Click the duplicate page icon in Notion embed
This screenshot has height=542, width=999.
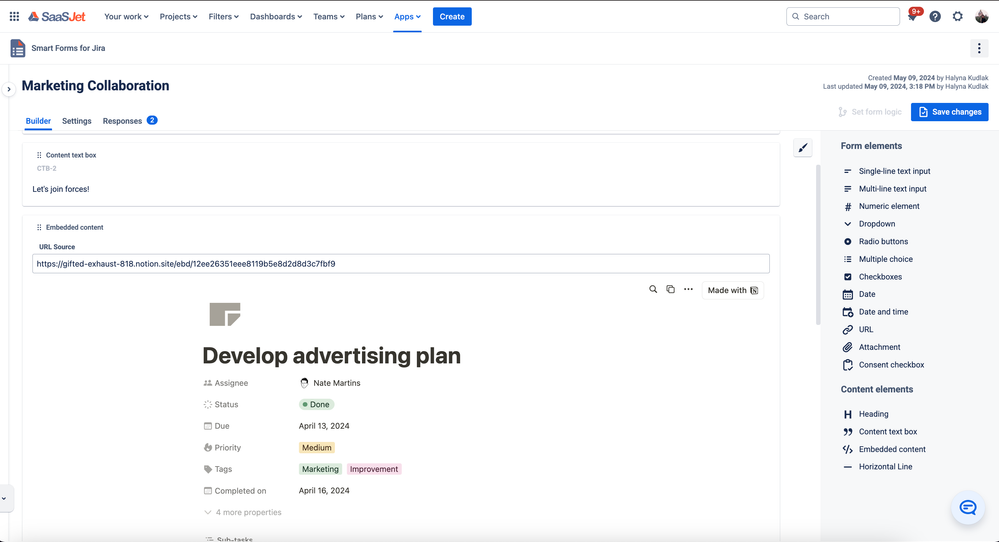(670, 289)
